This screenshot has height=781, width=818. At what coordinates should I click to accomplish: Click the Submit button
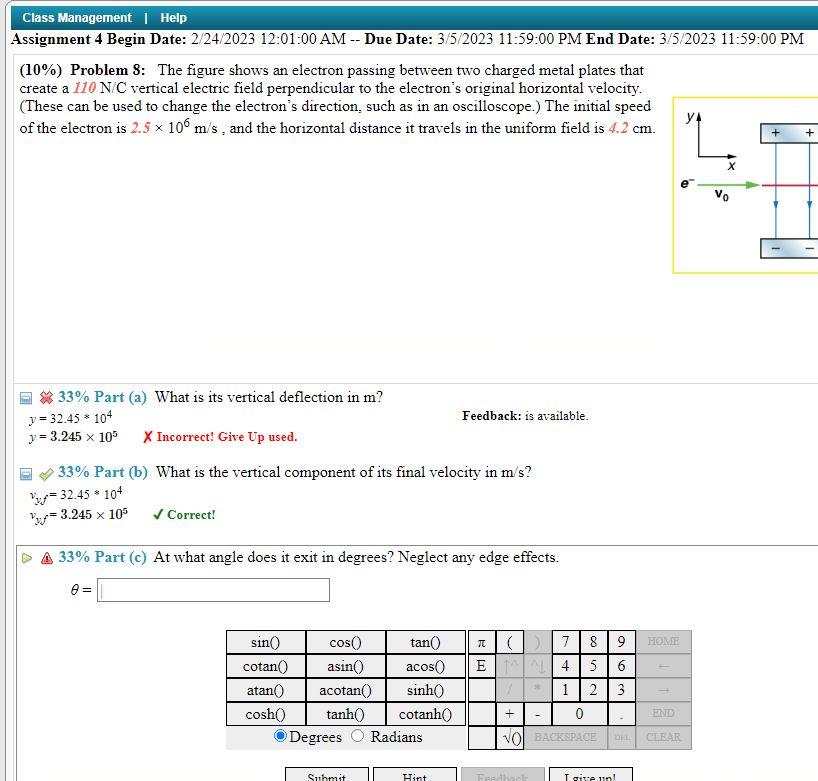click(x=326, y=775)
